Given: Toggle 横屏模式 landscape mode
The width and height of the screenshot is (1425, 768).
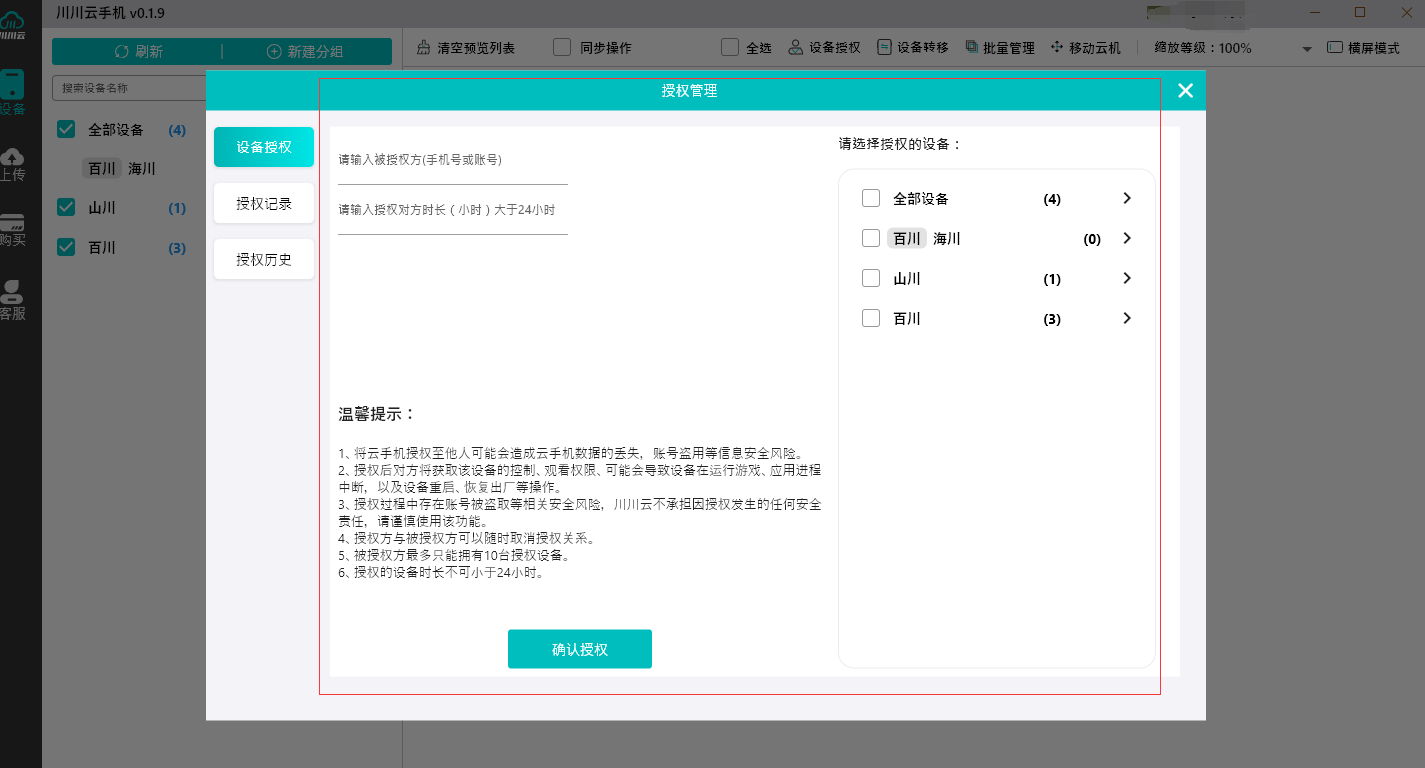Looking at the screenshot, I should 1370,46.
